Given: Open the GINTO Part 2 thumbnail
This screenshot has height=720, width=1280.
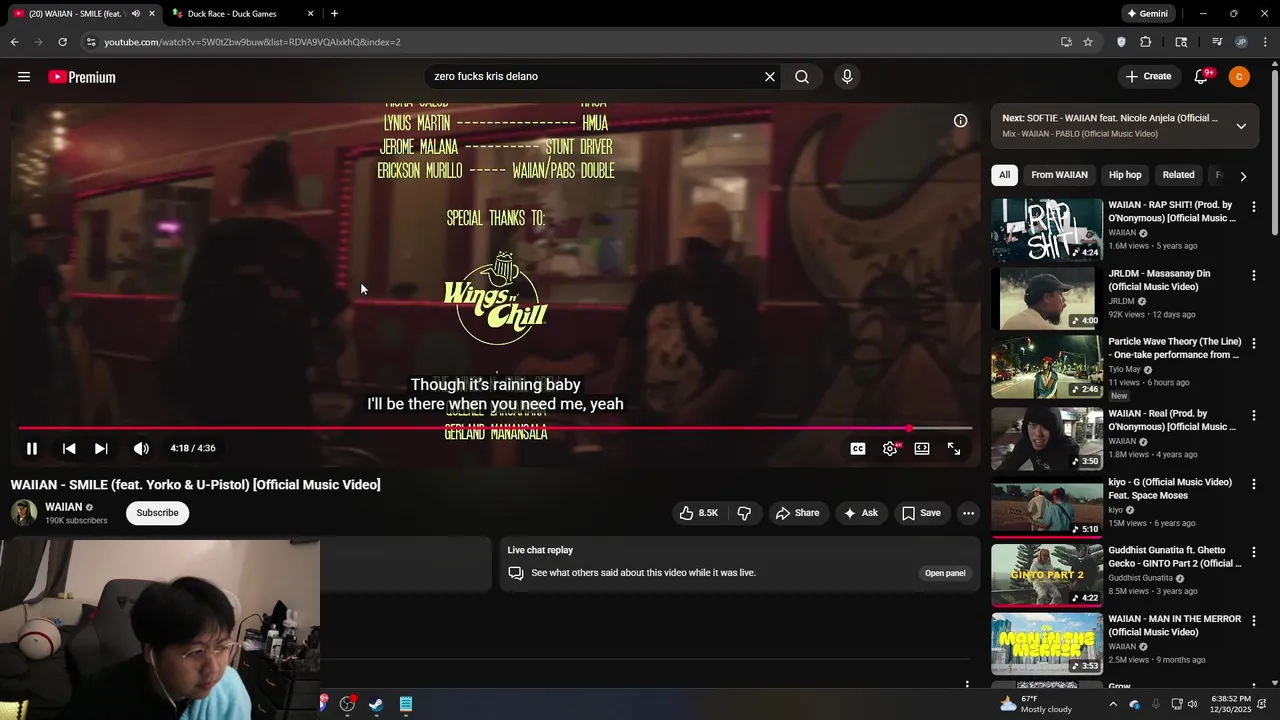Looking at the screenshot, I should (1047, 575).
